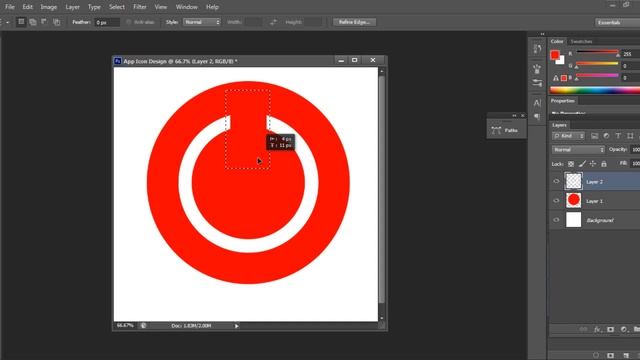Expand Paths panel group double arrows
The image size is (640, 360).
[x=514, y=116]
